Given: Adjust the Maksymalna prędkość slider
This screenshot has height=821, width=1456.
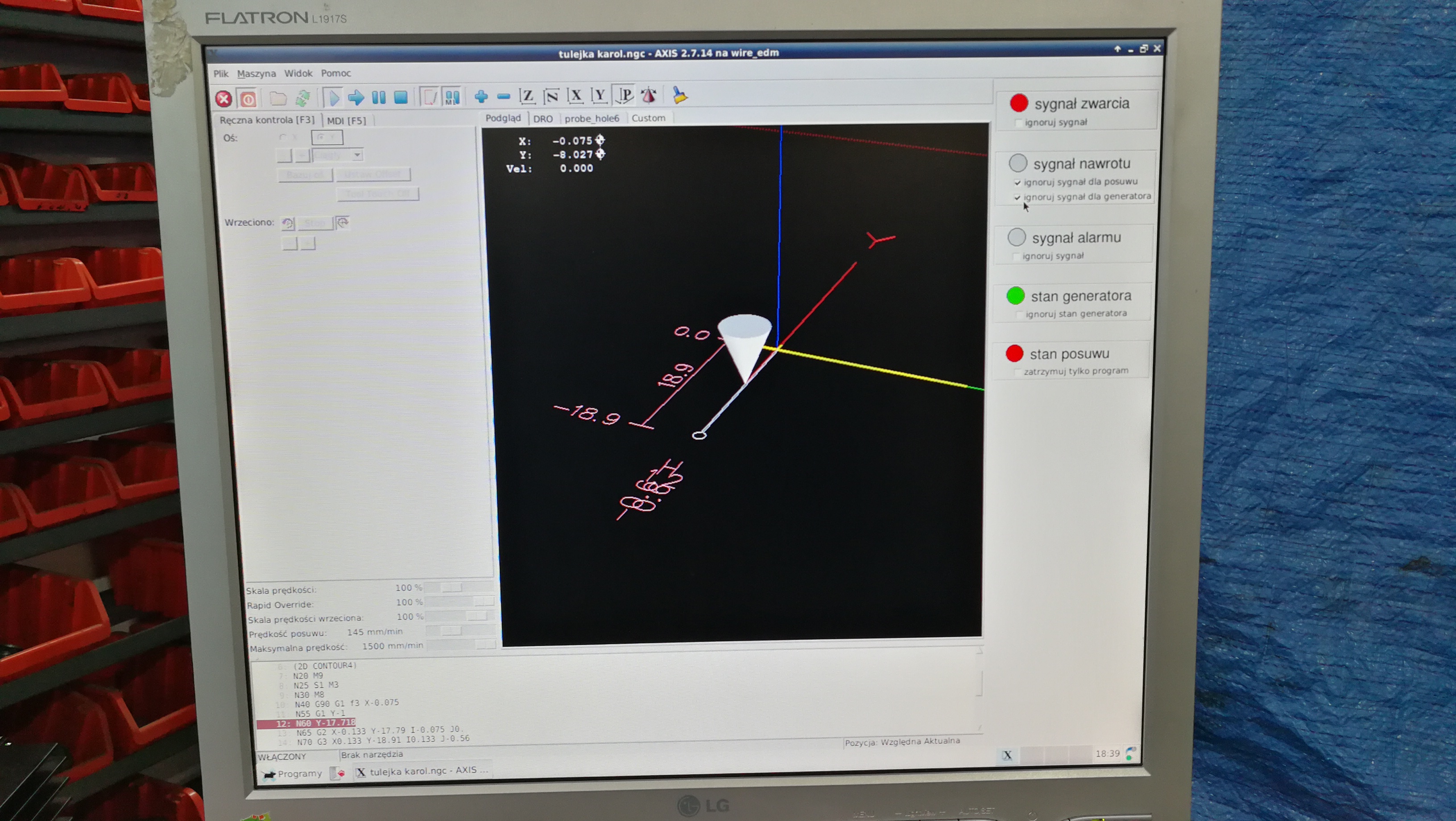Looking at the screenshot, I should pyautogui.click(x=461, y=645).
